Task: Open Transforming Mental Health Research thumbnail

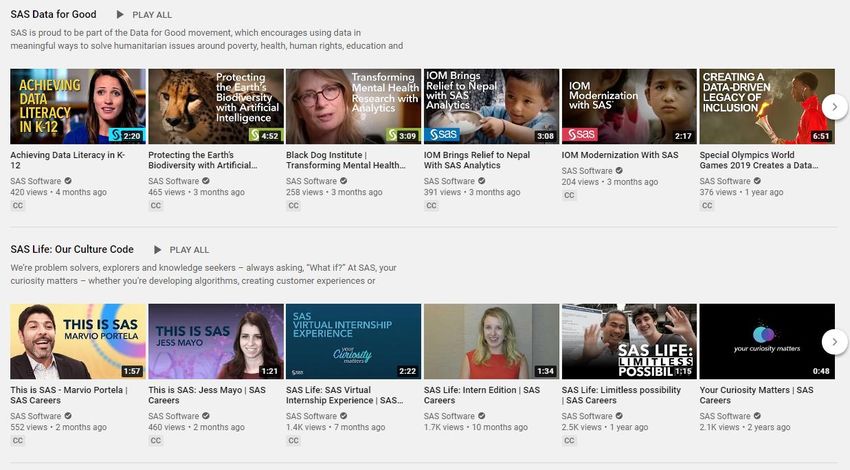Action: pyautogui.click(x=353, y=106)
